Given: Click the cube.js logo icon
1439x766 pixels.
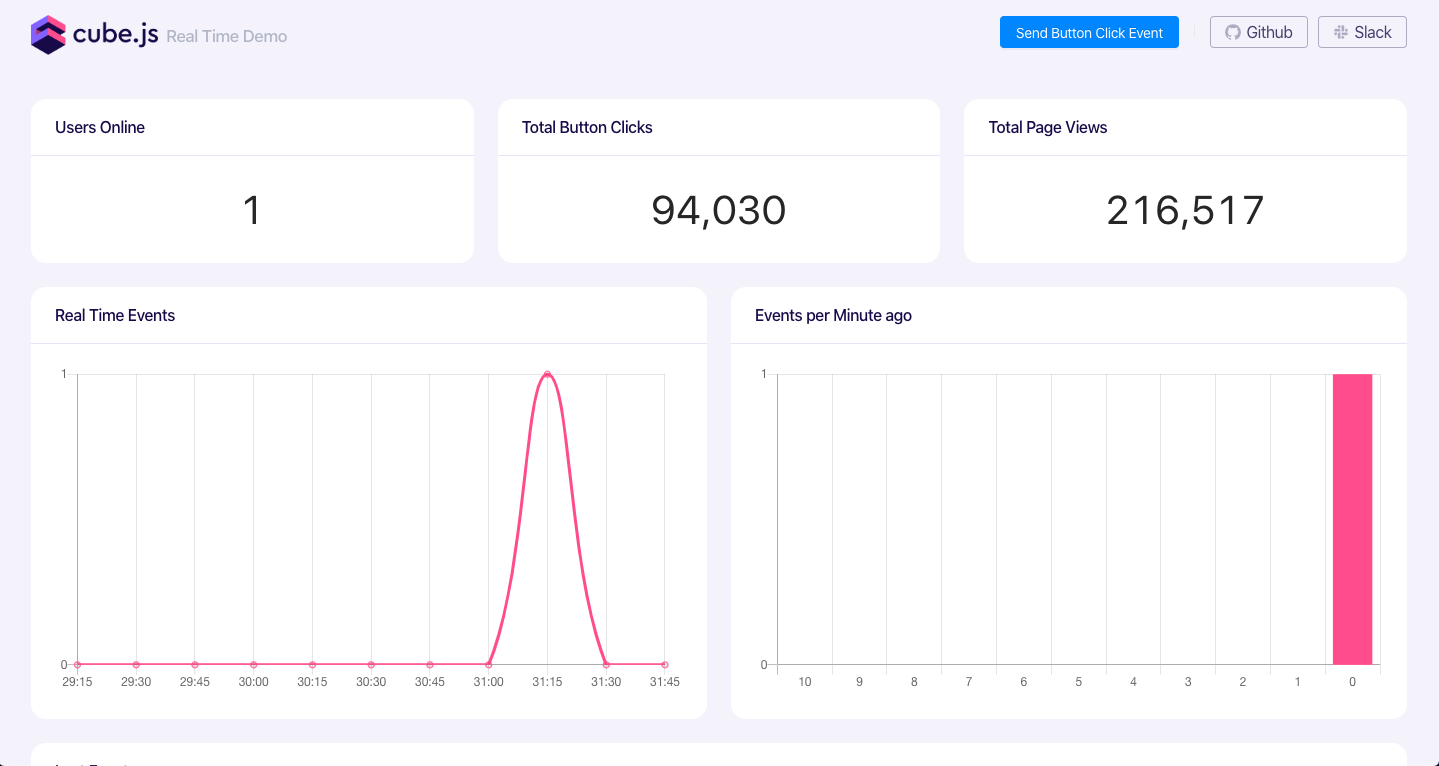Looking at the screenshot, I should (48, 34).
